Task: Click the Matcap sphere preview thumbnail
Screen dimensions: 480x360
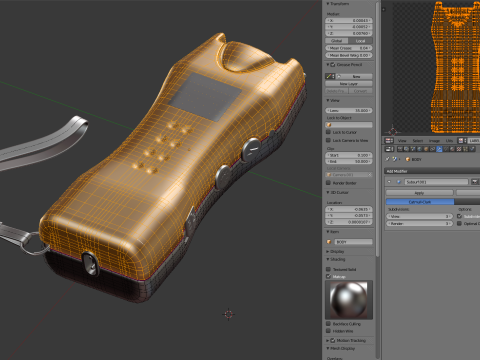Action: (x=349, y=300)
